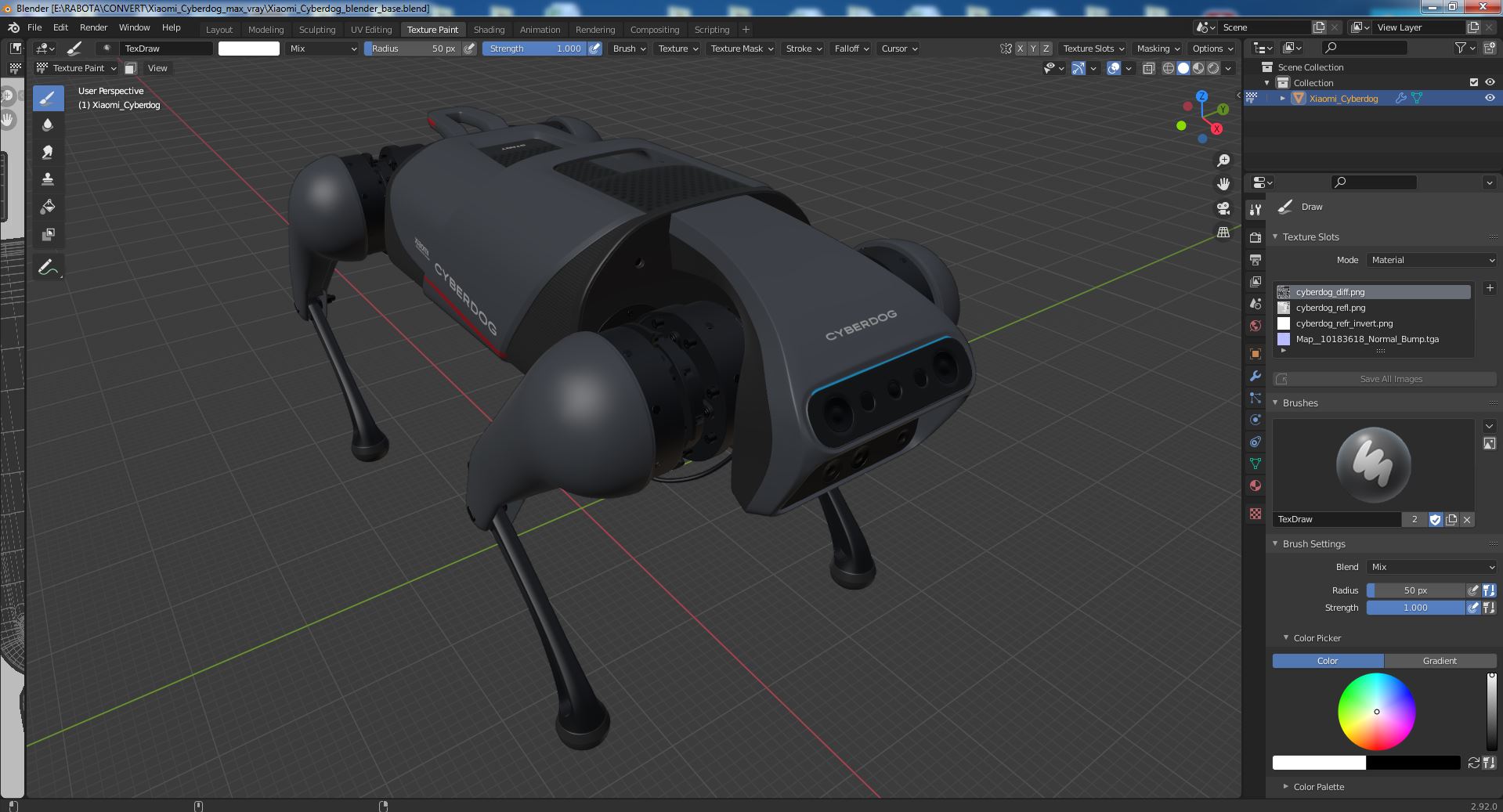The width and height of the screenshot is (1503, 812).
Task: Select cyberdog_refl.png texture slot
Action: [x=1373, y=308]
